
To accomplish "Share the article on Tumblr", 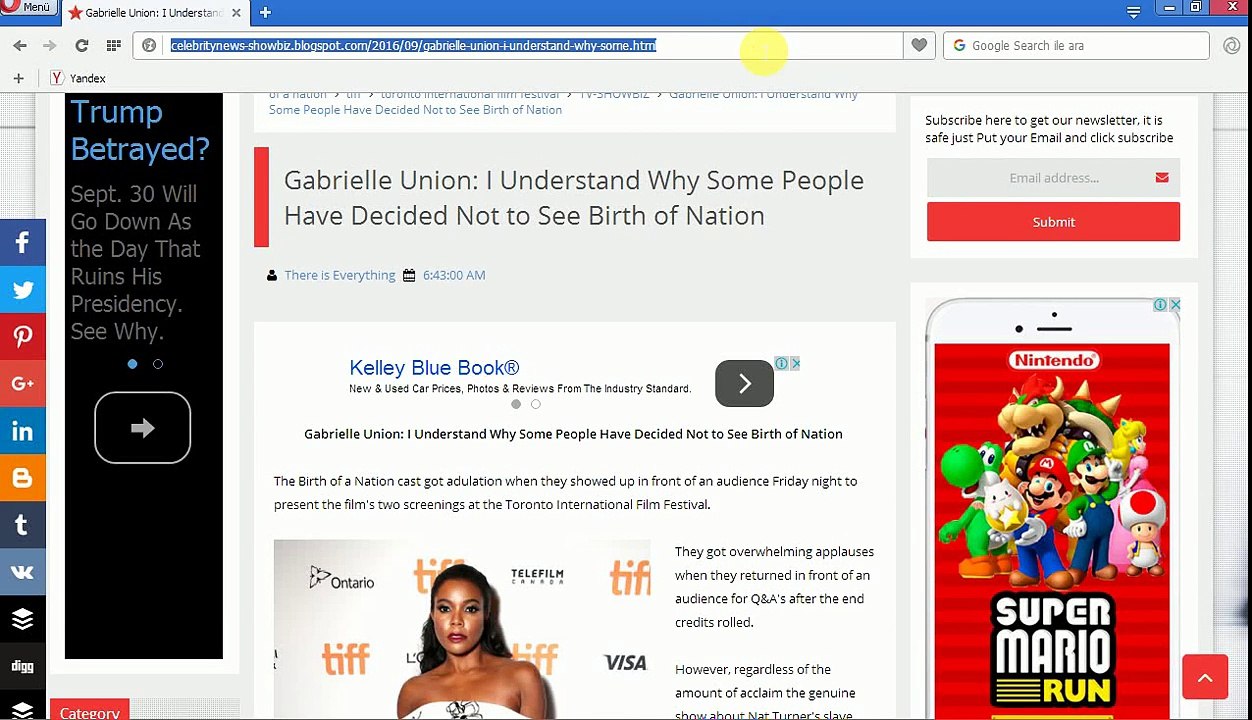I will pos(22,525).
